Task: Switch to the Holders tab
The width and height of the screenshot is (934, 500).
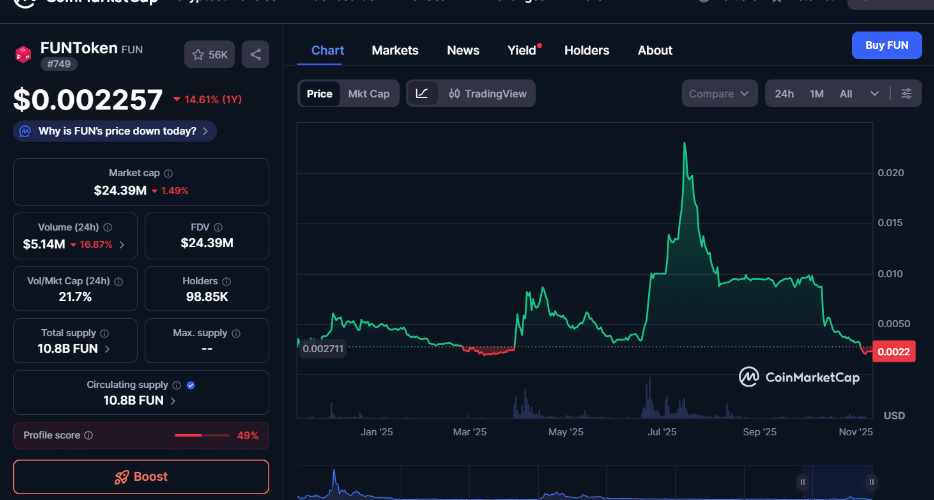Action: click(586, 50)
